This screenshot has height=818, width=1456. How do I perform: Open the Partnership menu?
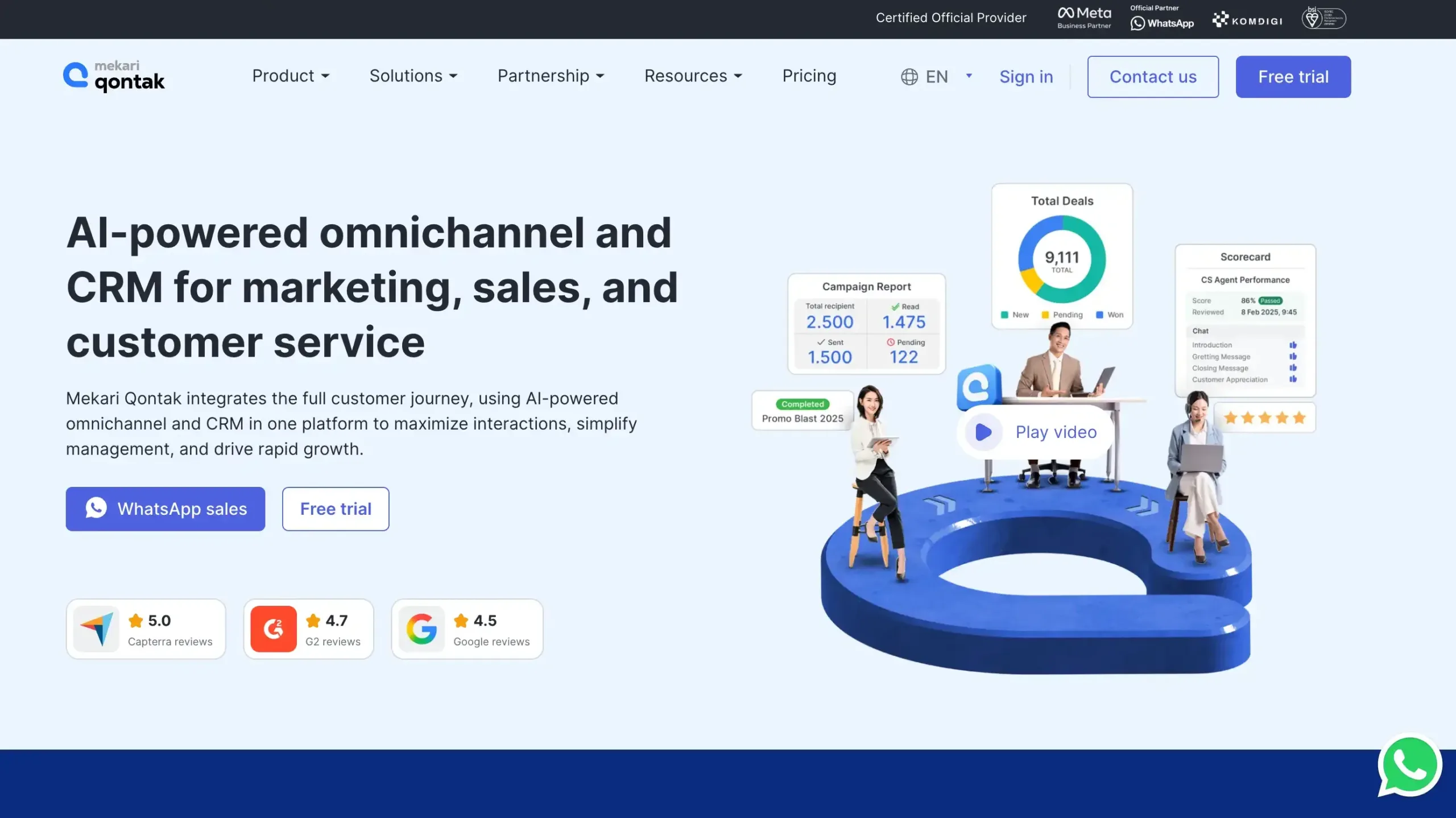point(551,76)
